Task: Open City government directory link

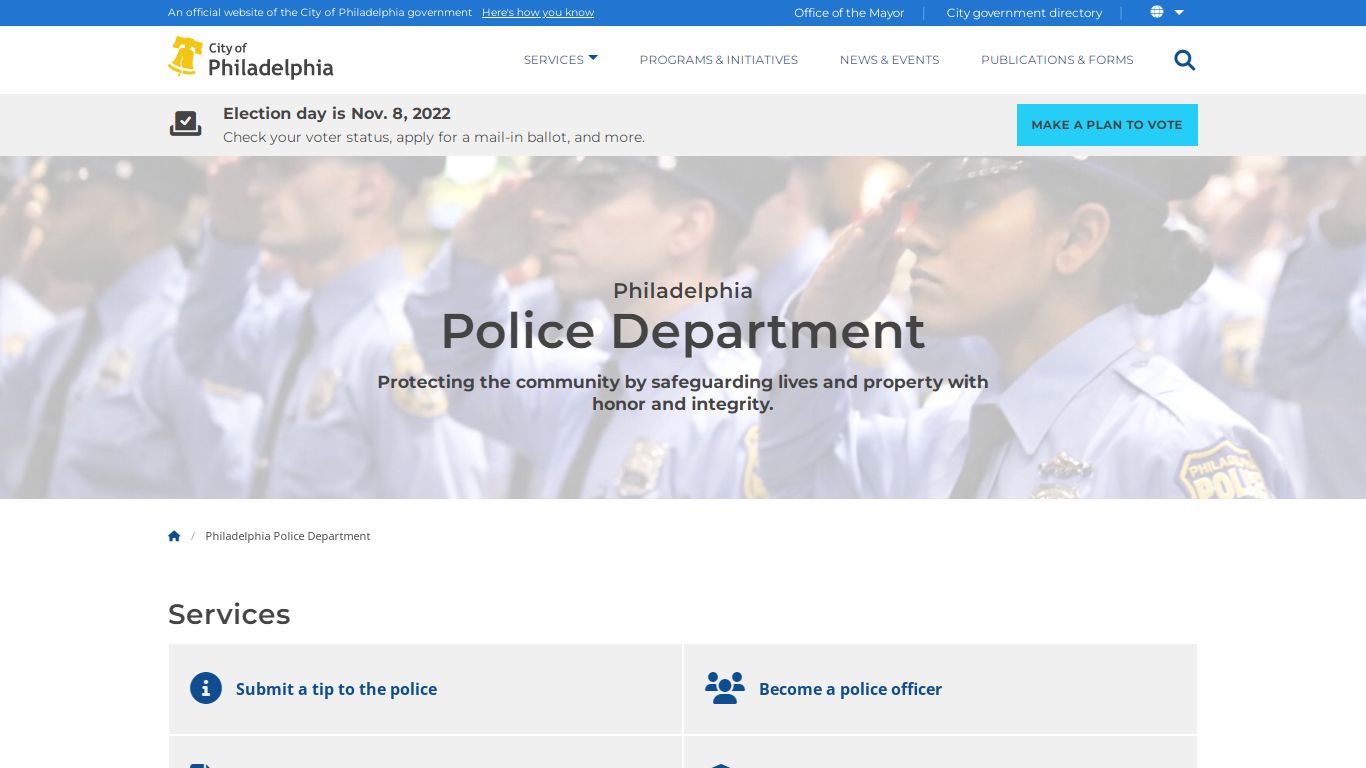Action: click(1024, 13)
